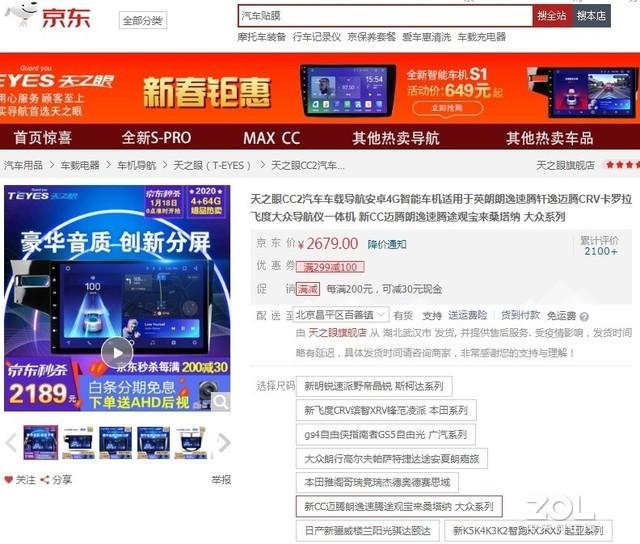The height and width of the screenshot is (544, 640).
Task: Click the magnifier zoom icon on product image
Action: [221, 402]
